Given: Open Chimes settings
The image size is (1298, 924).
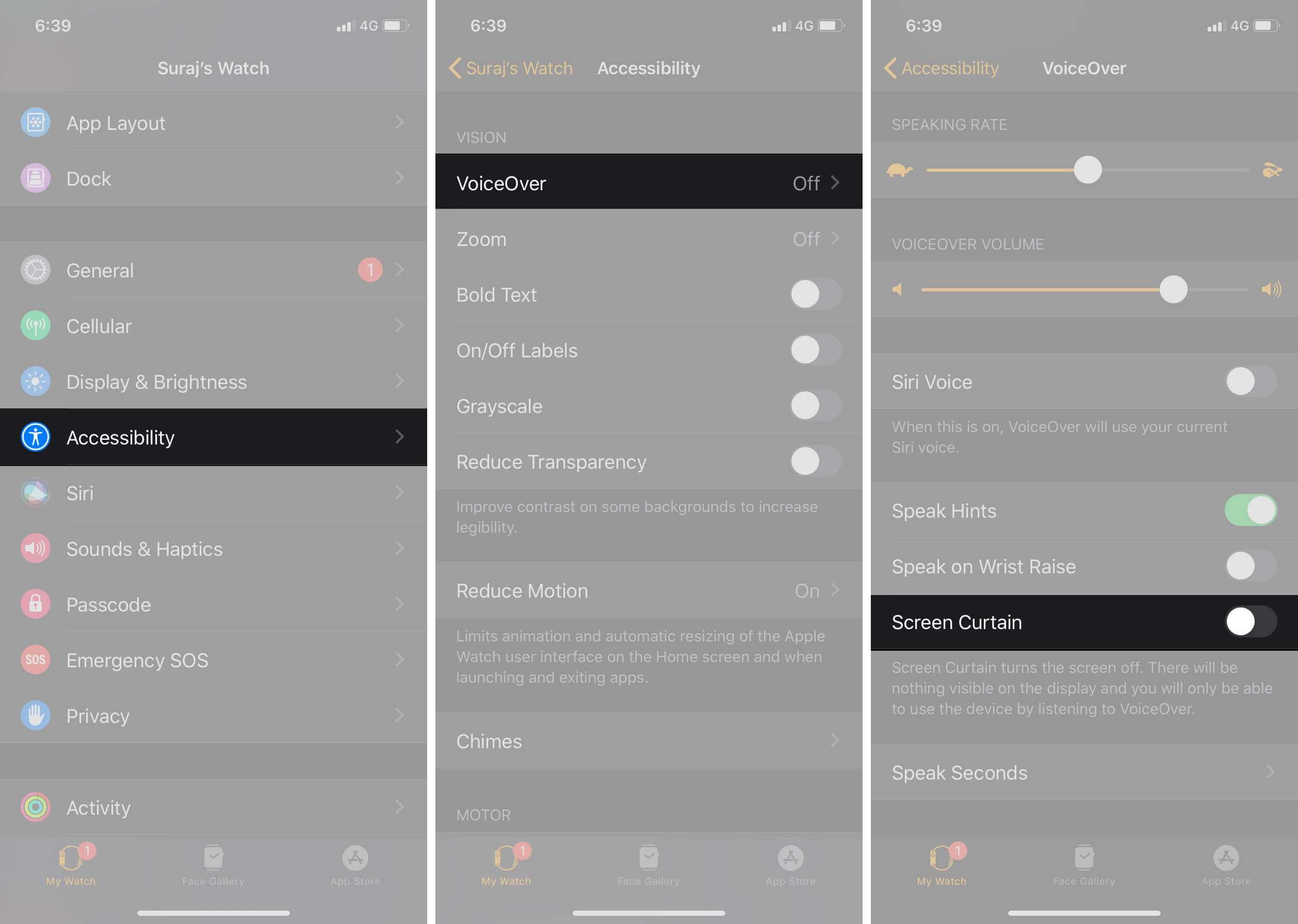Looking at the screenshot, I should [x=648, y=740].
